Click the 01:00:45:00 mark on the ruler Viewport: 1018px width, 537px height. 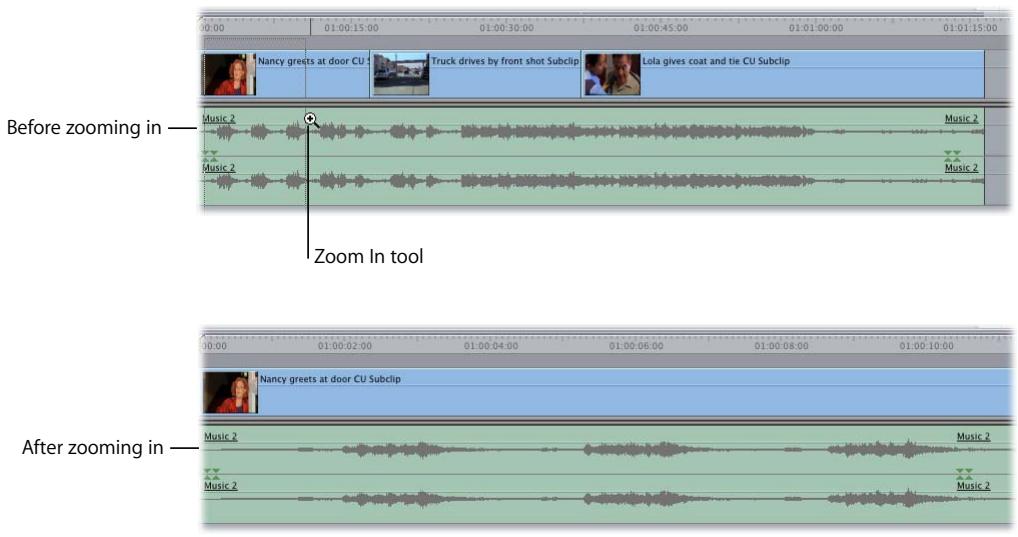coord(661,28)
